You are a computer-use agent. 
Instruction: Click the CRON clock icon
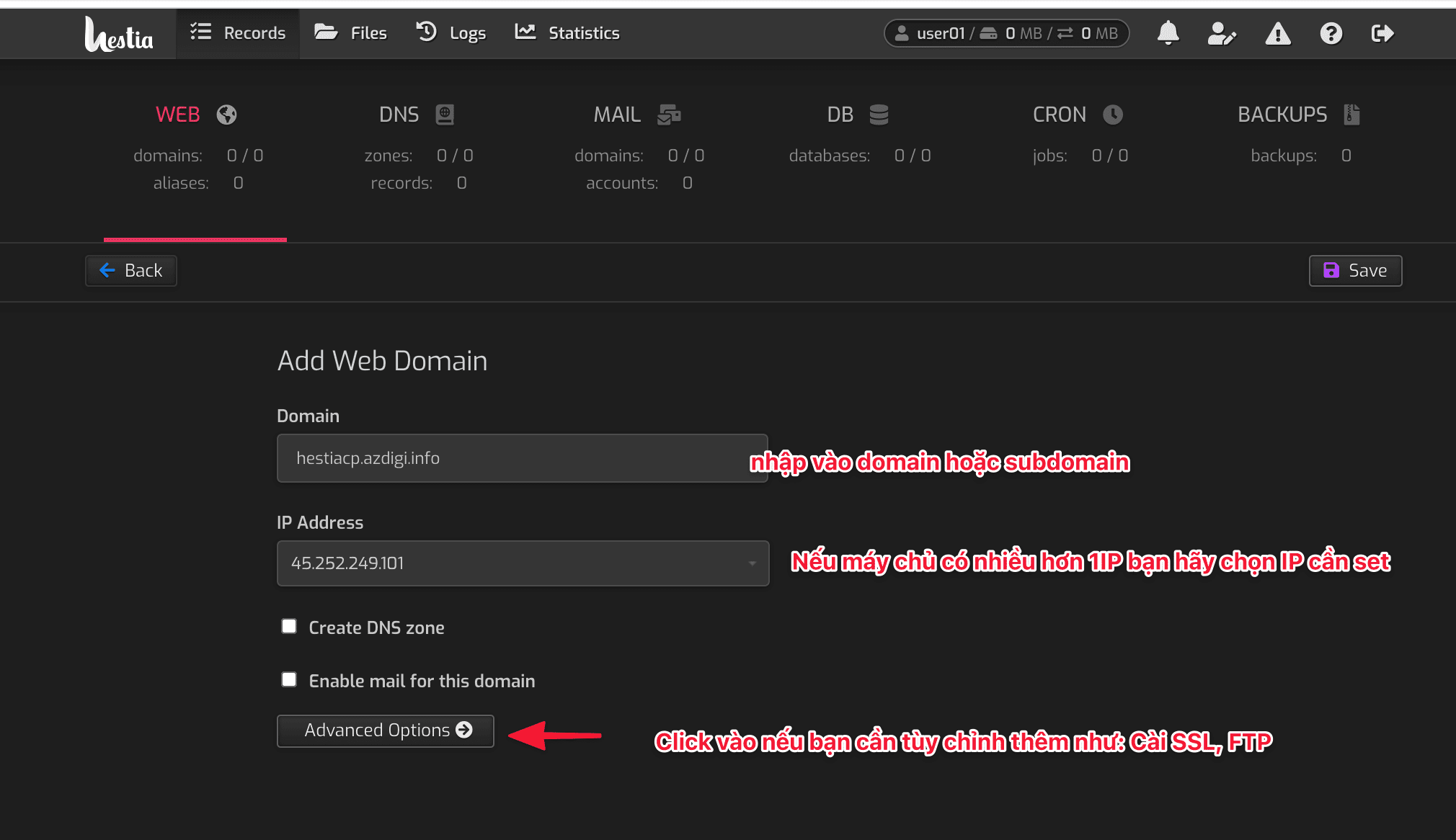point(1113,114)
